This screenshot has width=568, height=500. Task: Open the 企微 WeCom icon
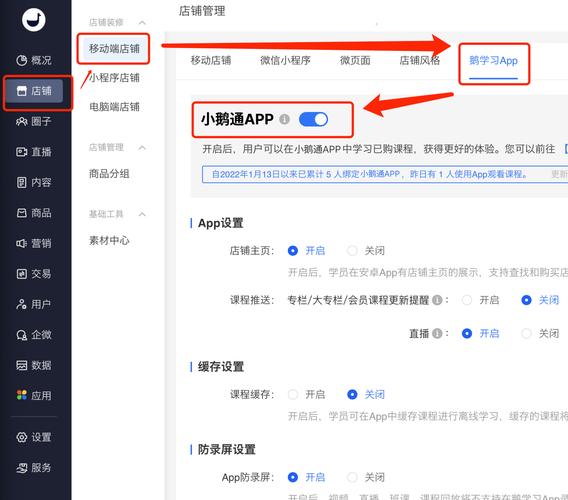(x=22, y=335)
